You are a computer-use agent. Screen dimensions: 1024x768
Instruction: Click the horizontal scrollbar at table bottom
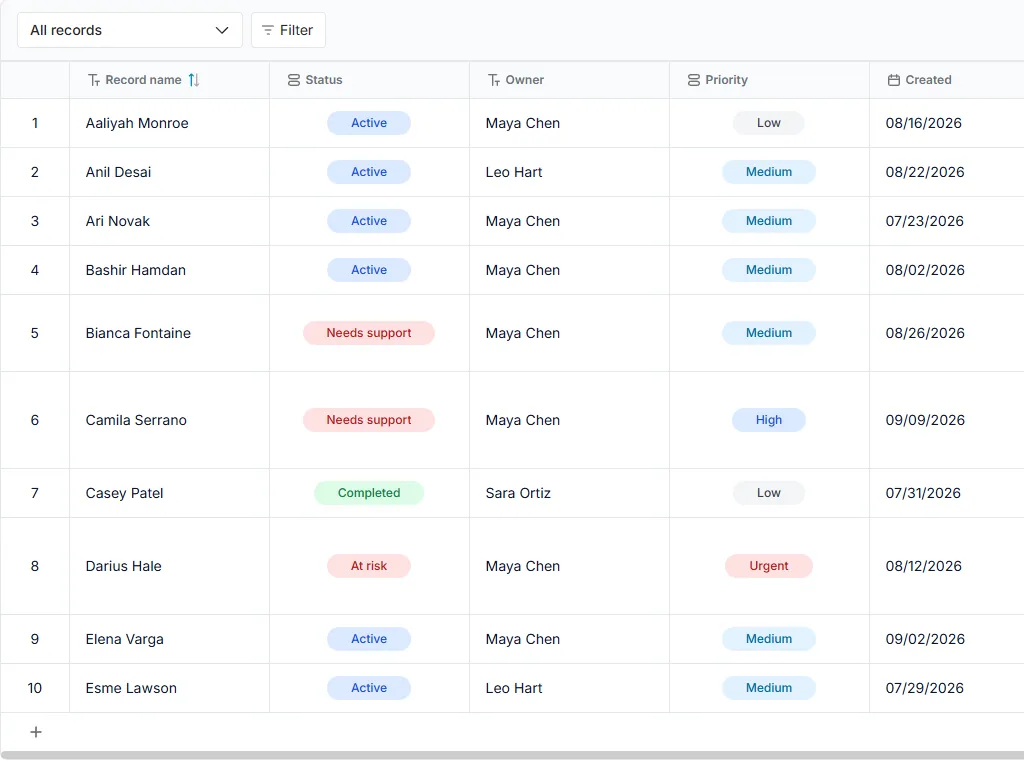tap(512, 755)
